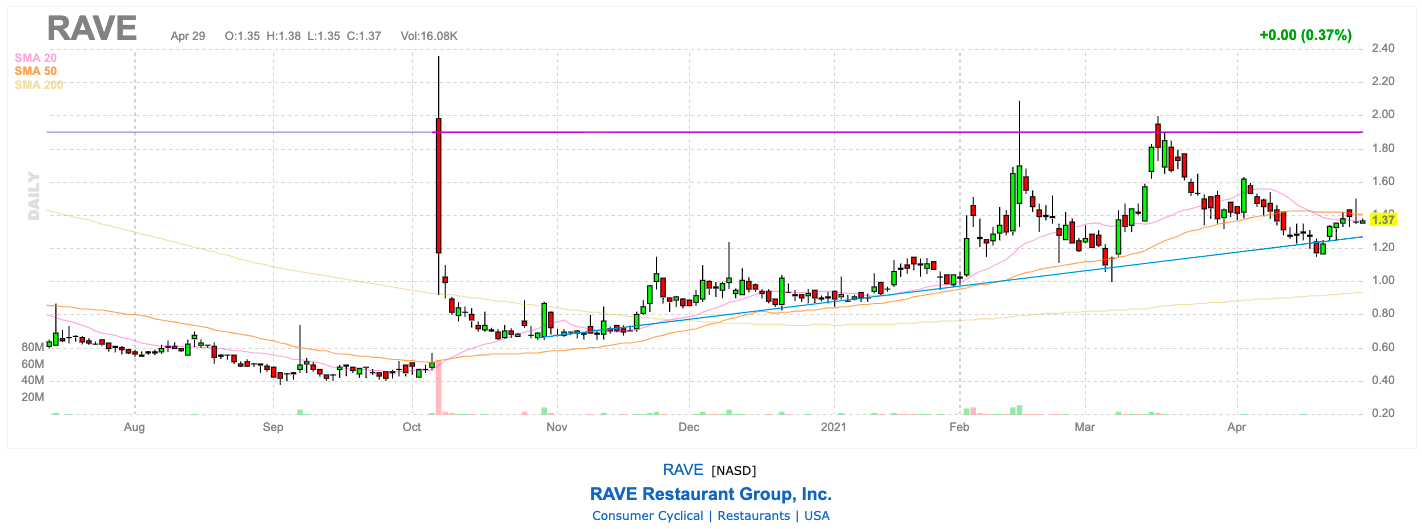Click the large RAVE chart title
Viewport: 1422px width, 529px height.
(93, 28)
